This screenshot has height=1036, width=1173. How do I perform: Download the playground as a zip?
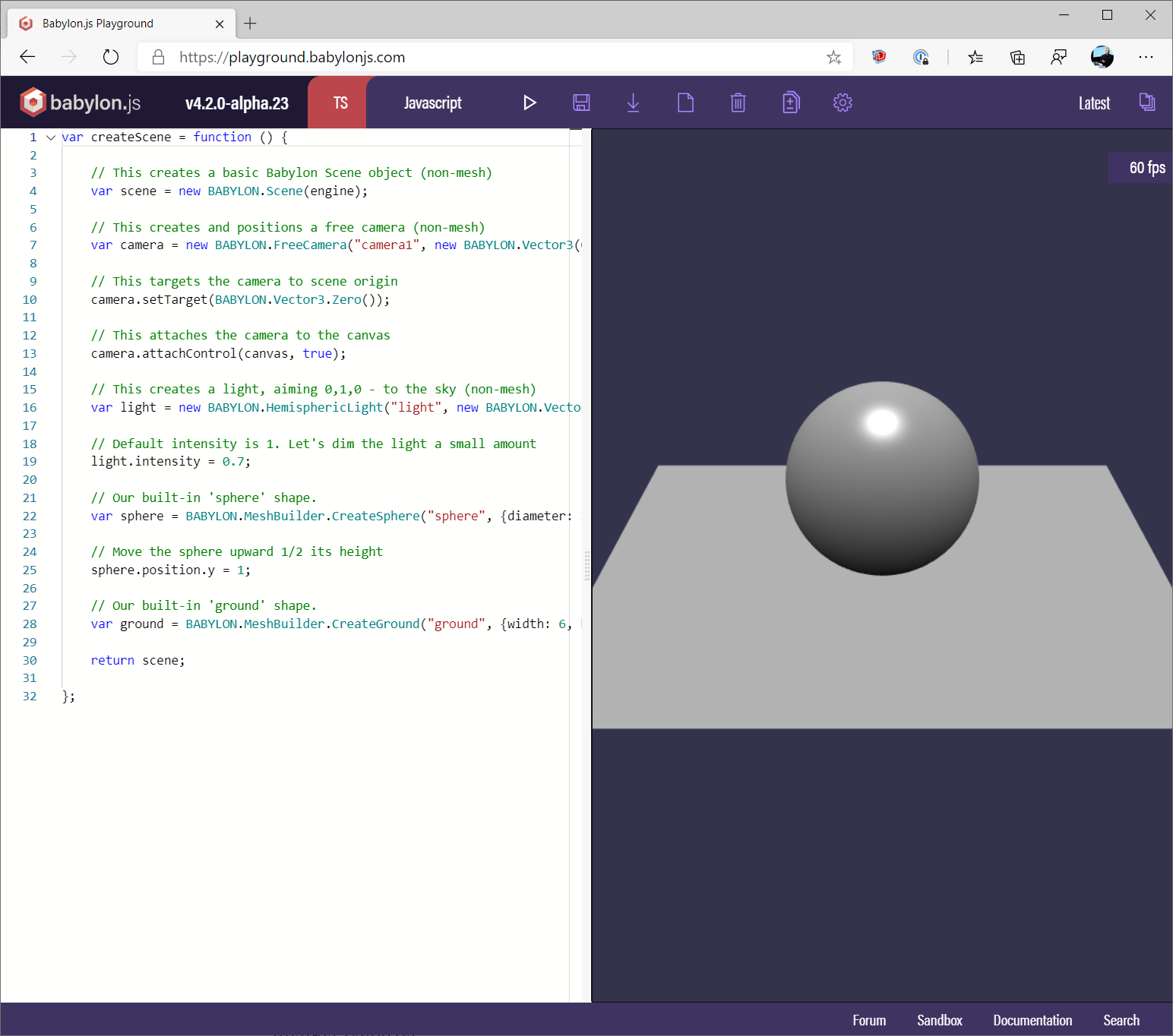click(634, 103)
